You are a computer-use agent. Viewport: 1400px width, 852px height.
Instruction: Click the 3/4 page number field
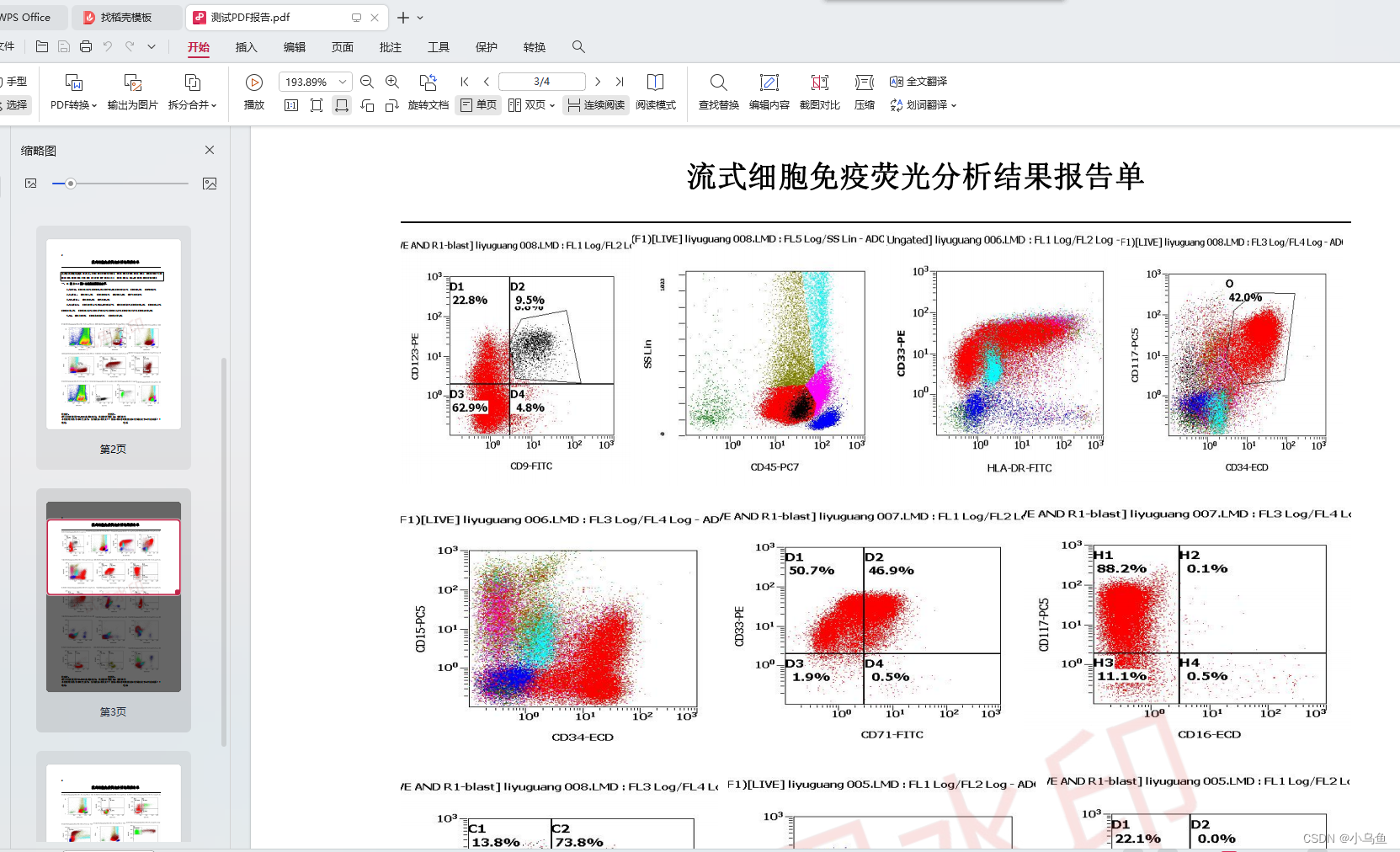point(542,82)
